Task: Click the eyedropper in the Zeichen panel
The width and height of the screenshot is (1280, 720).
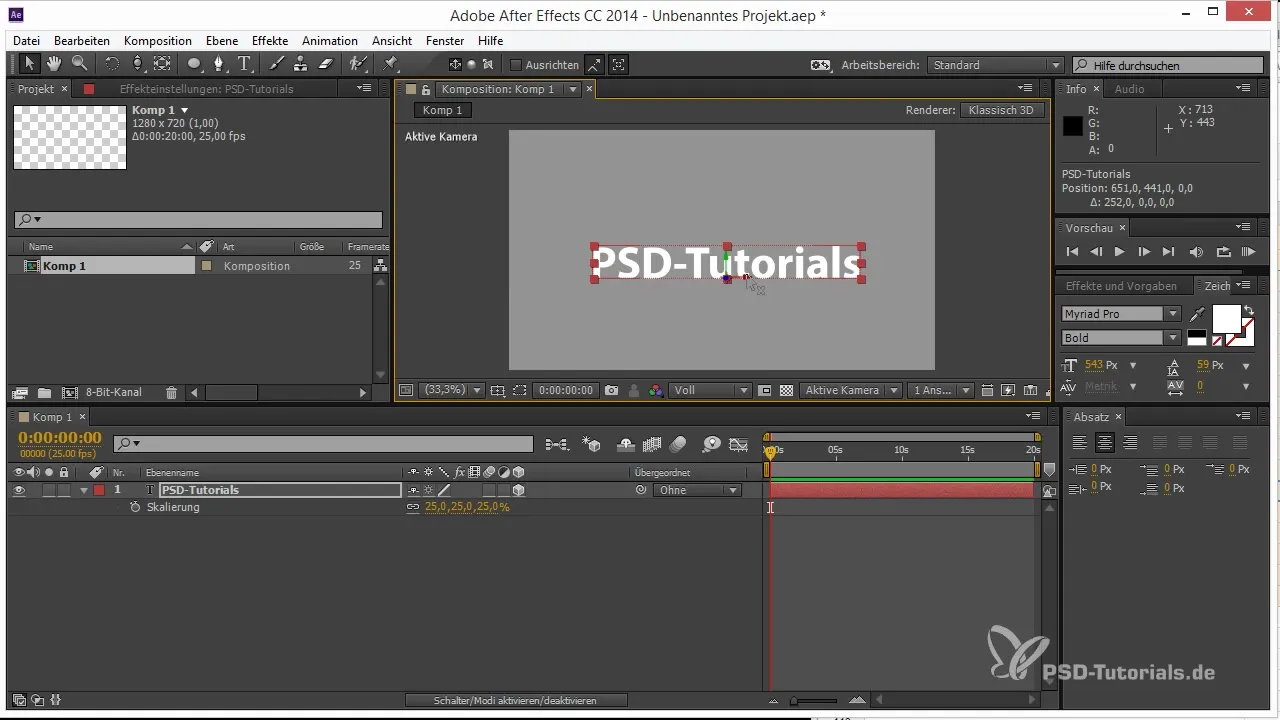Action: (1198, 314)
